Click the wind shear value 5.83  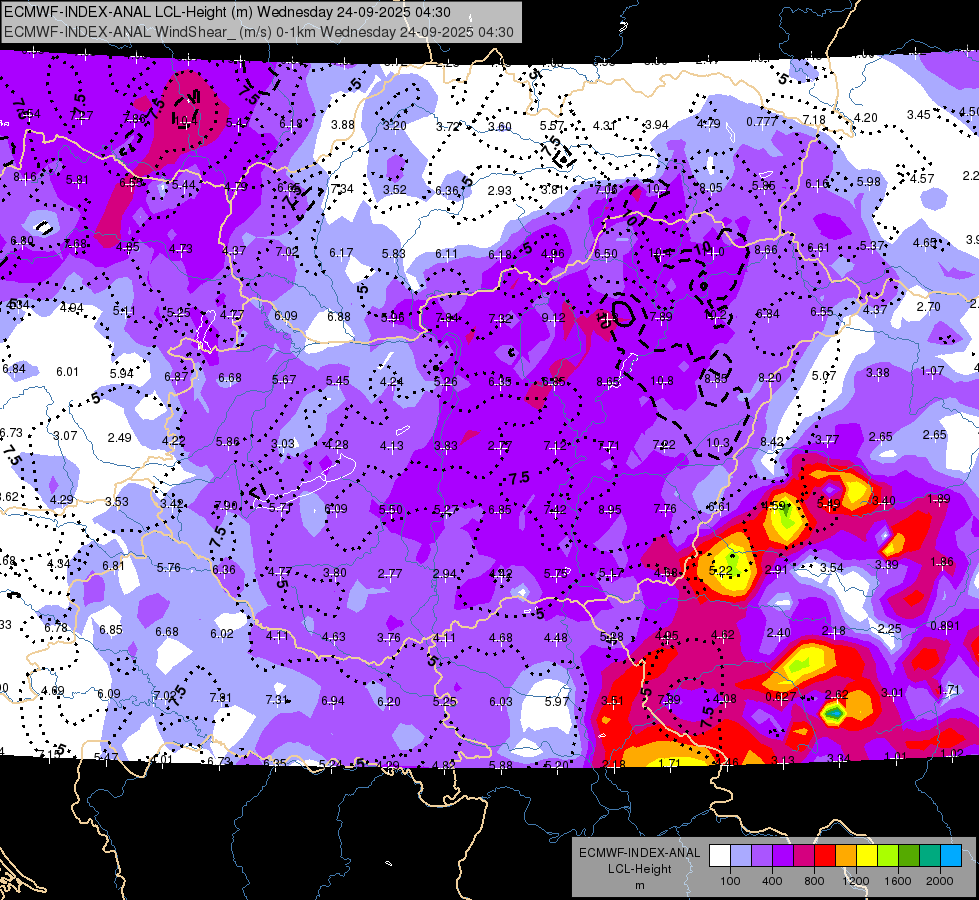[393, 254]
